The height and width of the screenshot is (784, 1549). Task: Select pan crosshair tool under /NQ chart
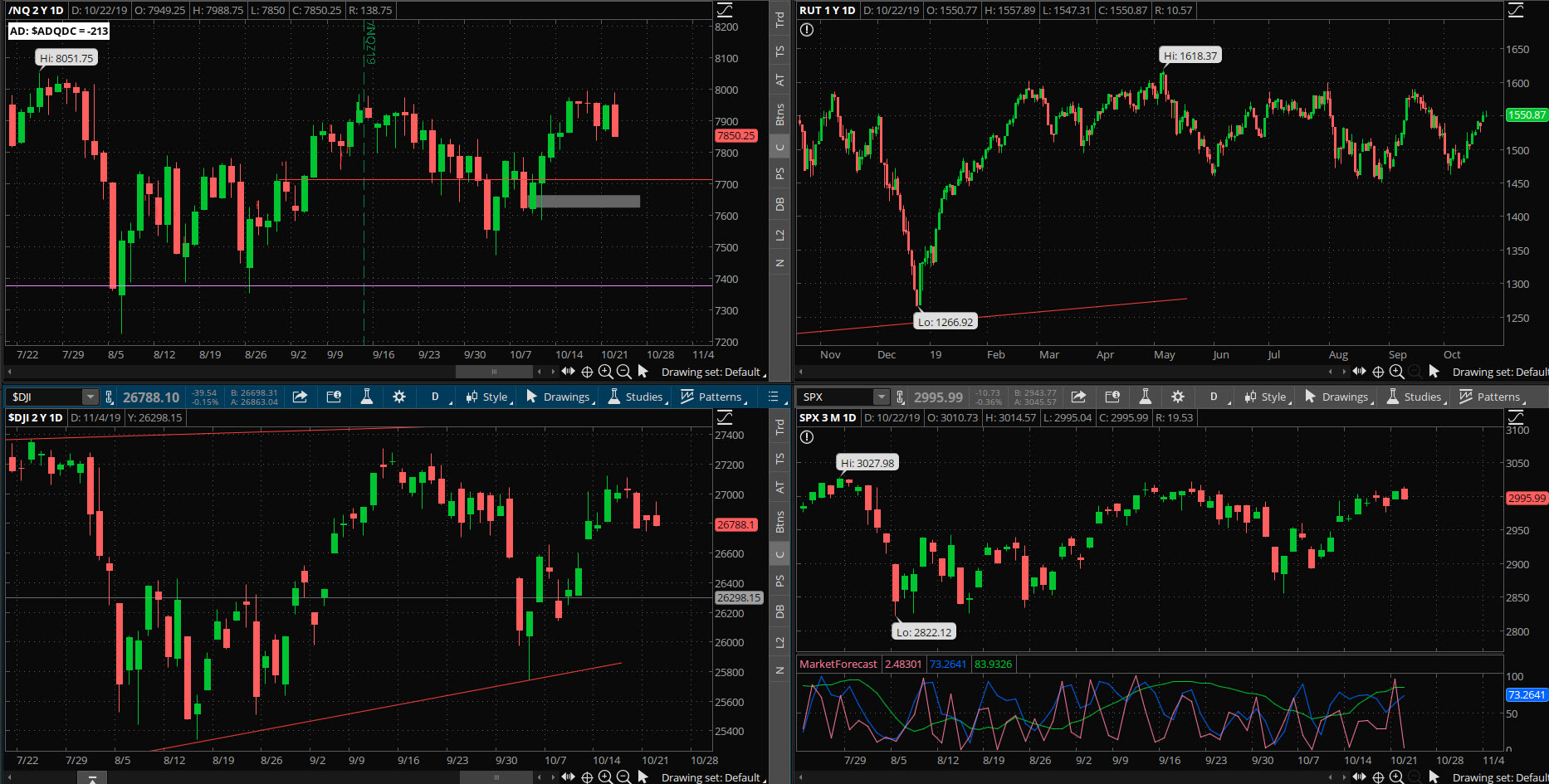pos(587,372)
